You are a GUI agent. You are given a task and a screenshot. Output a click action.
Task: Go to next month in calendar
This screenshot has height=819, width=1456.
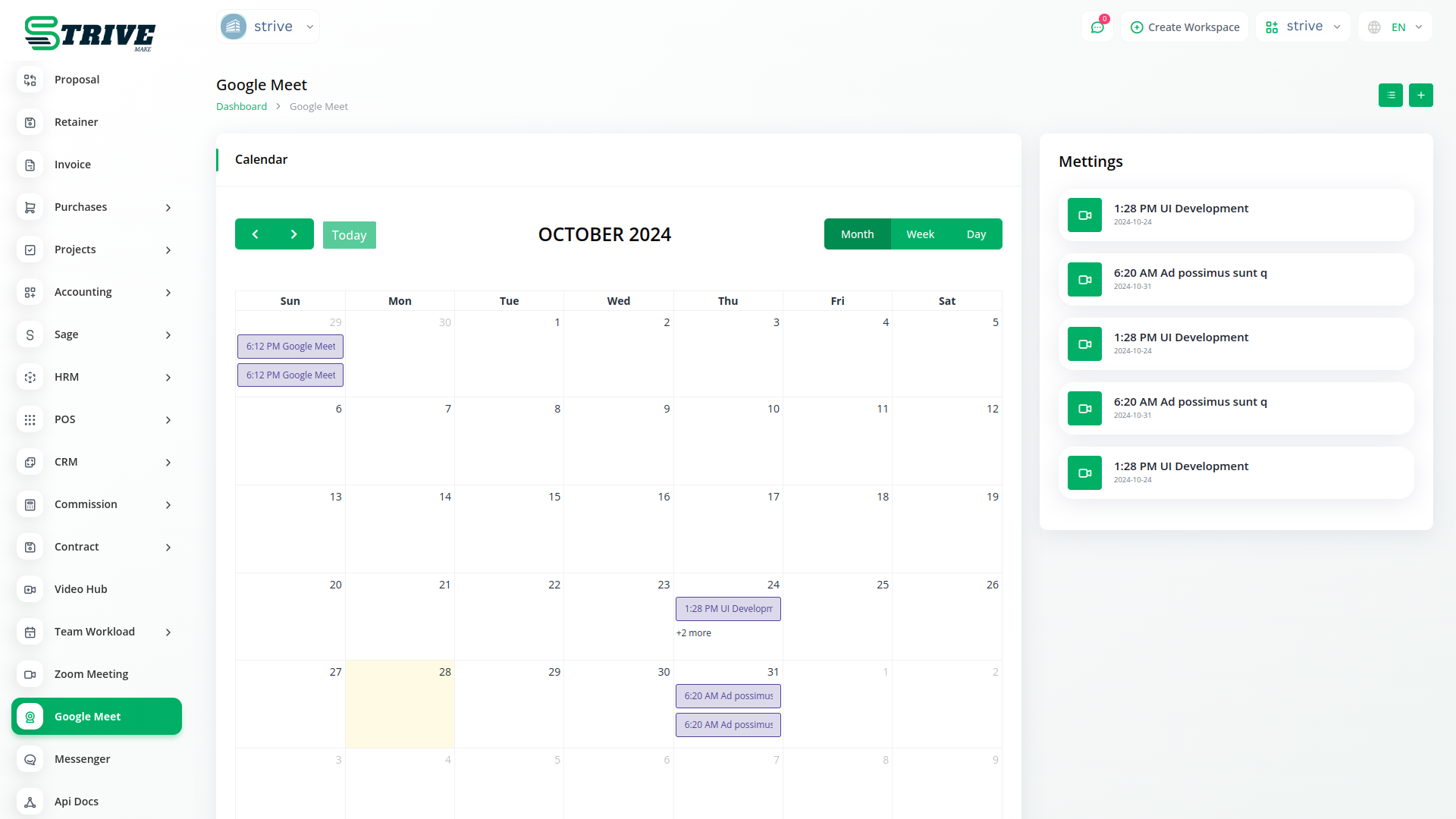(x=293, y=234)
